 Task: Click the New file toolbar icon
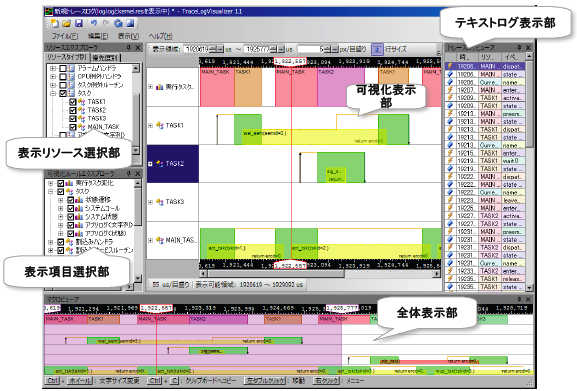[55, 24]
